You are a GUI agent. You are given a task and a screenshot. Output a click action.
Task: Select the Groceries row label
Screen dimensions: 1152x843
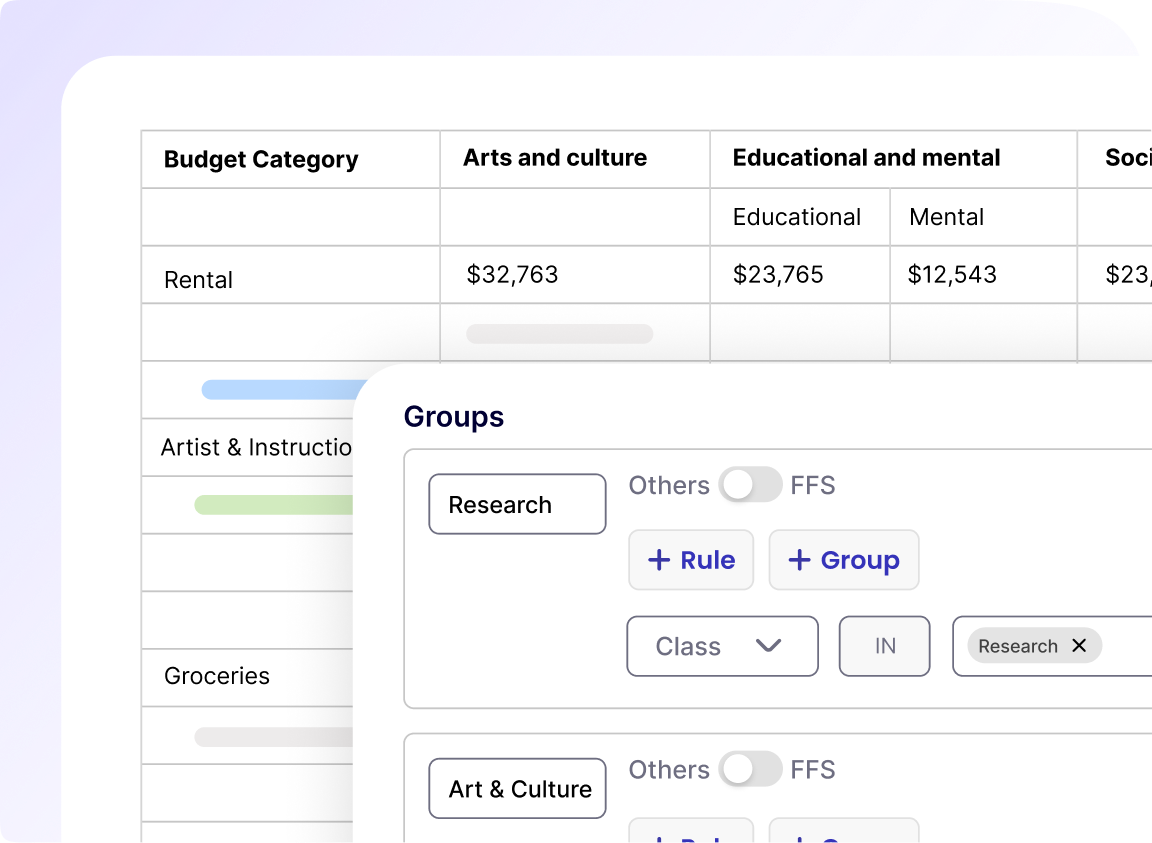[217, 675]
